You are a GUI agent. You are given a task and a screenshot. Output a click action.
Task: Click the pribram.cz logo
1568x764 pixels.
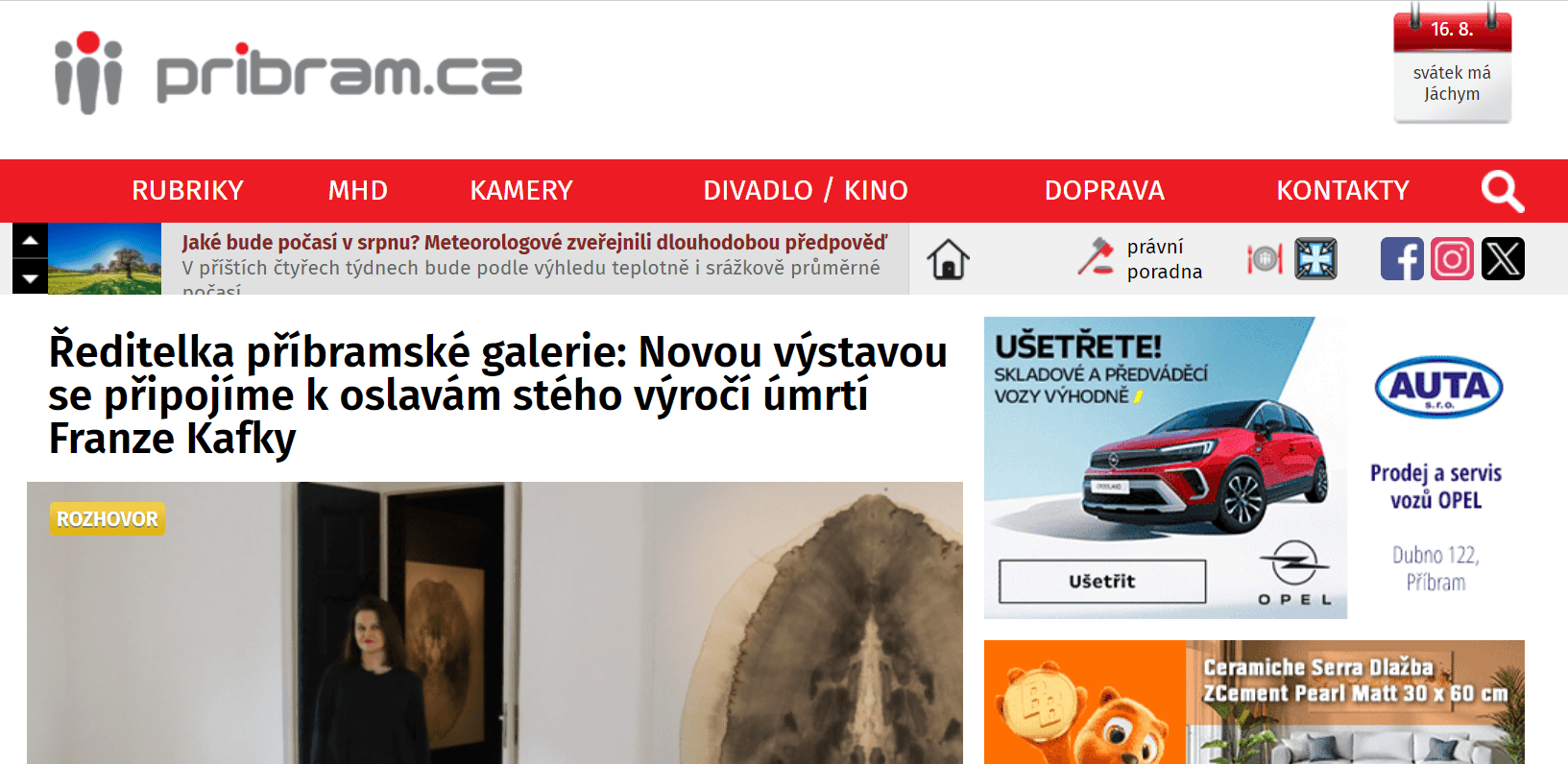pos(288,73)
